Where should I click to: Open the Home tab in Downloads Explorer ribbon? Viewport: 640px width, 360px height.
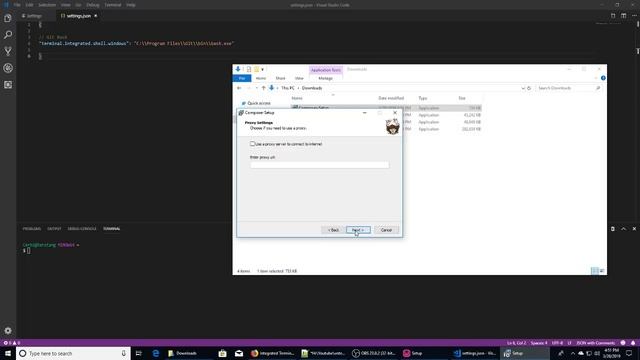pos(261,78)
